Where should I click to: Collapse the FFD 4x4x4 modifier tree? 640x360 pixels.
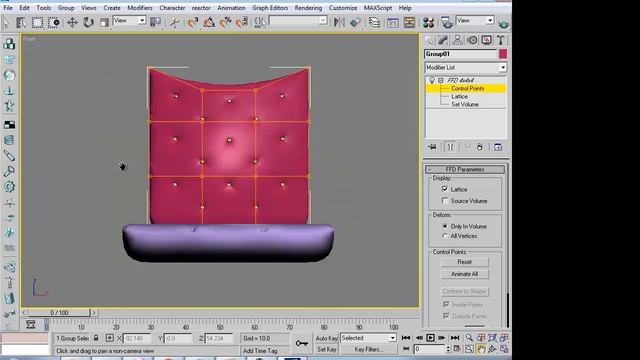tap(441, 80)
